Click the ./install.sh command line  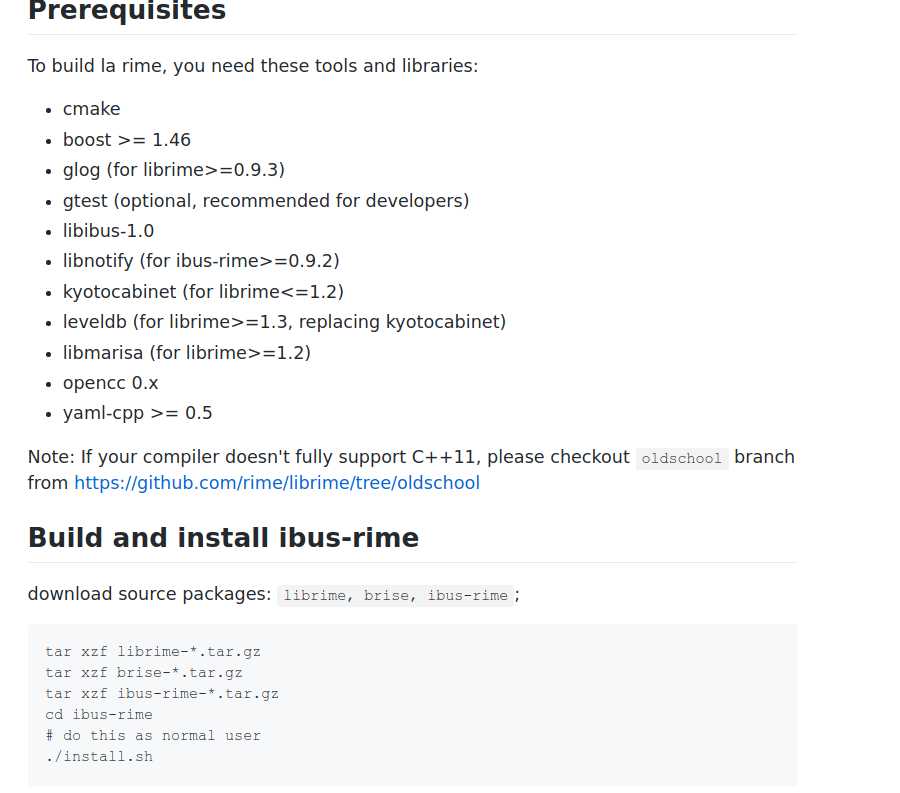(99, 757)
